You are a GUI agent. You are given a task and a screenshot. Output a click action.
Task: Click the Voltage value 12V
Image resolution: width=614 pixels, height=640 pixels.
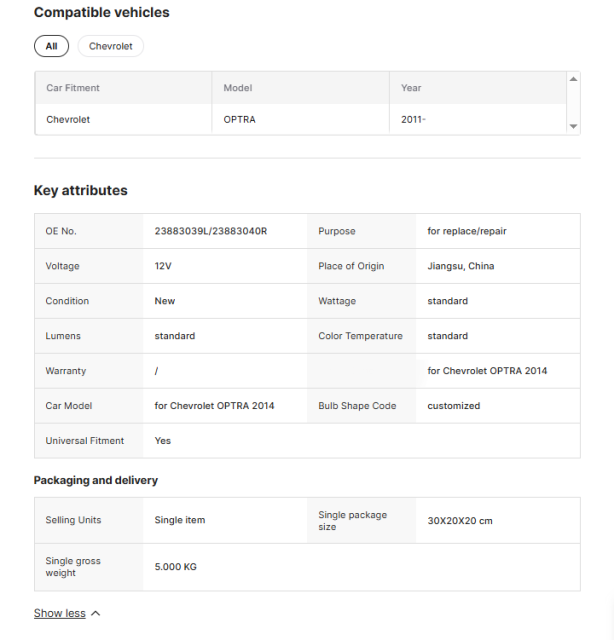pyautogui.click(x=164, y=266)
